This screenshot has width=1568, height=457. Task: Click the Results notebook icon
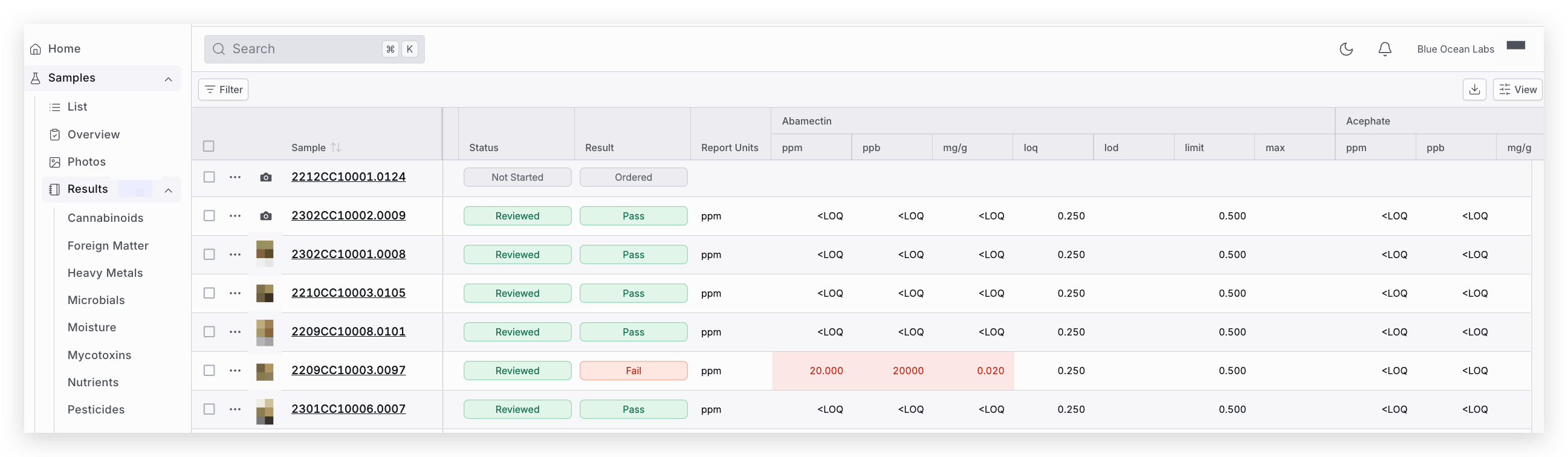[x=55, y=189]
